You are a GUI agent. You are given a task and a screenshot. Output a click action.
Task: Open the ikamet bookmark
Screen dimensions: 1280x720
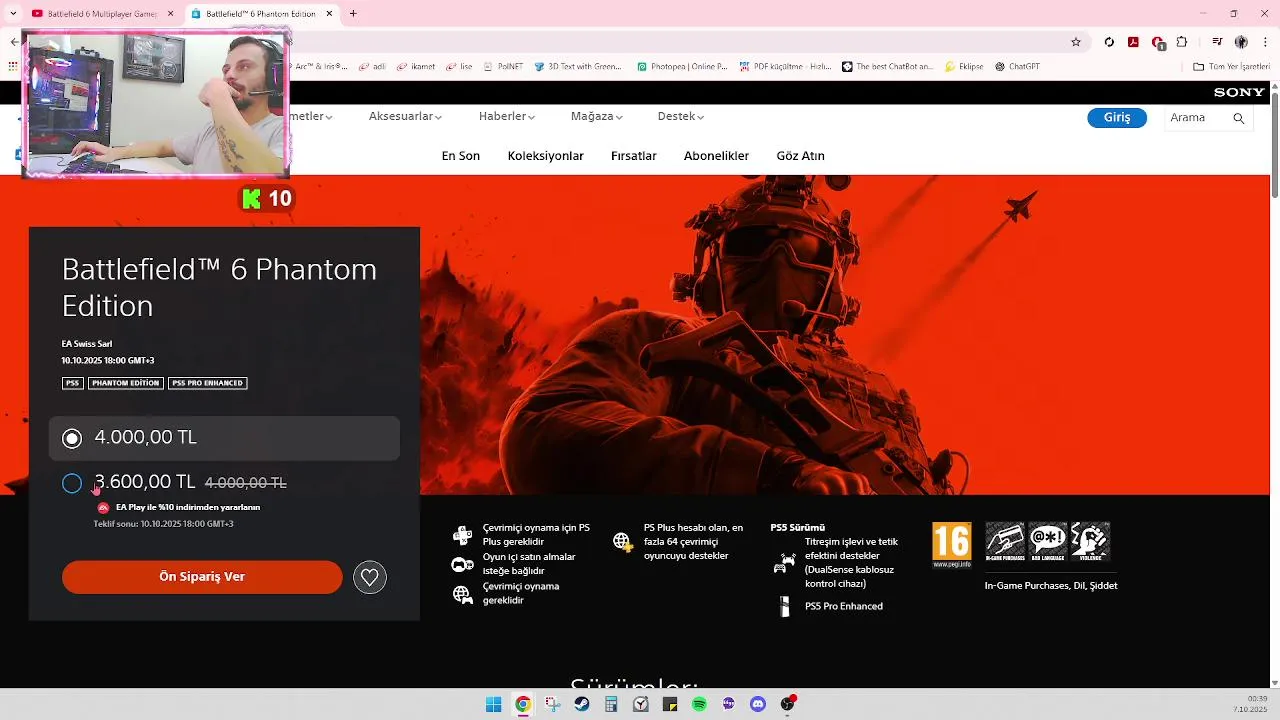[416, 67]
